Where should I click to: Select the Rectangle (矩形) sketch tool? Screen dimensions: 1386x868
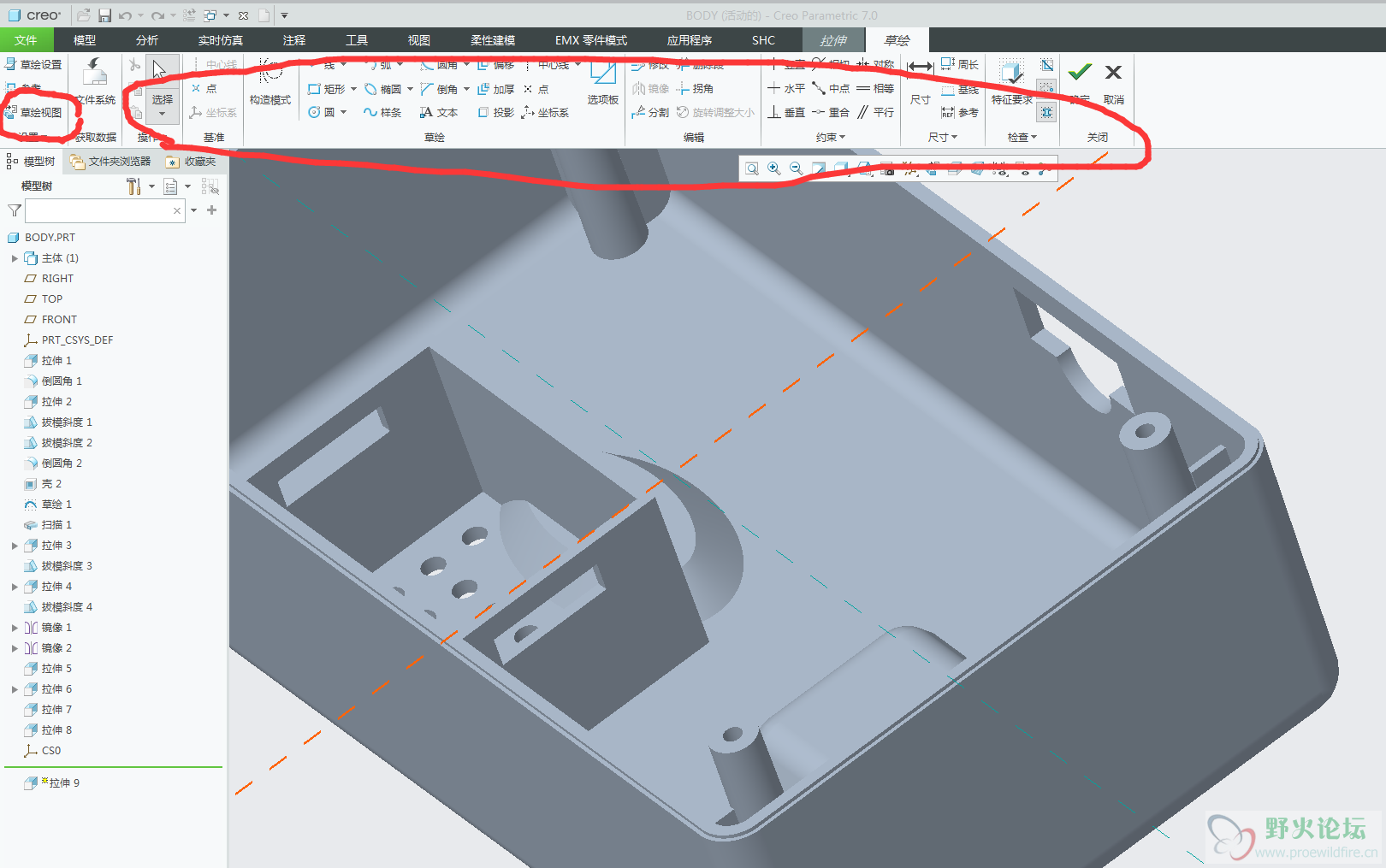(x=326, y=89)
